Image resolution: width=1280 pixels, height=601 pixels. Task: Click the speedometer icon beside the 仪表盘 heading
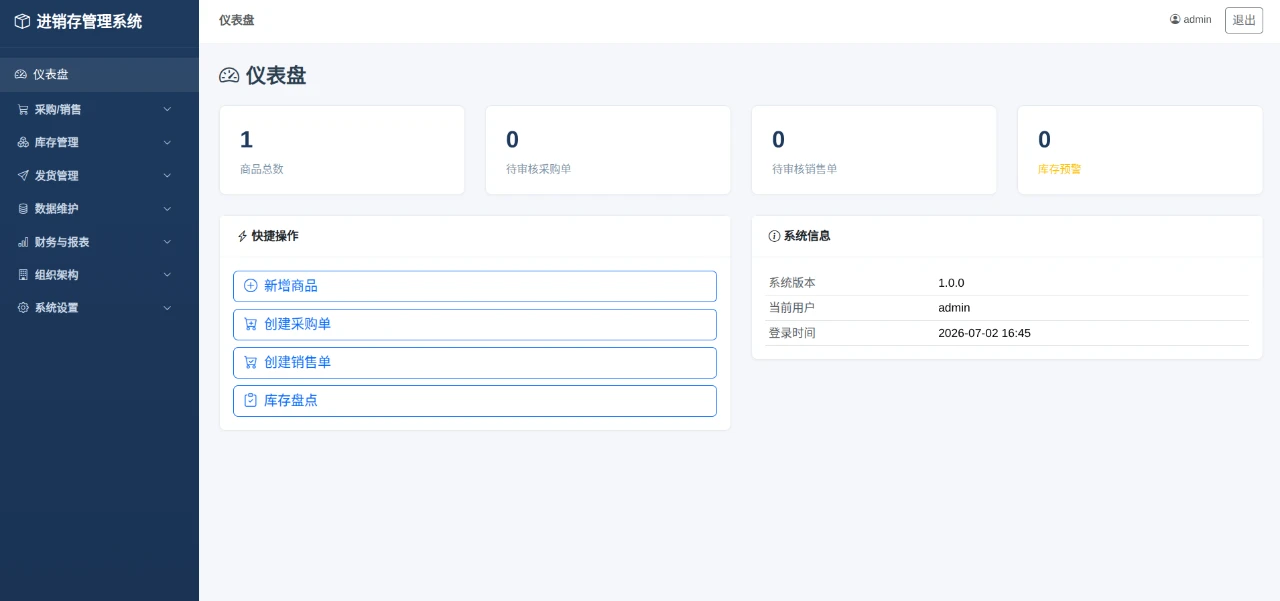tap(229, 75)
